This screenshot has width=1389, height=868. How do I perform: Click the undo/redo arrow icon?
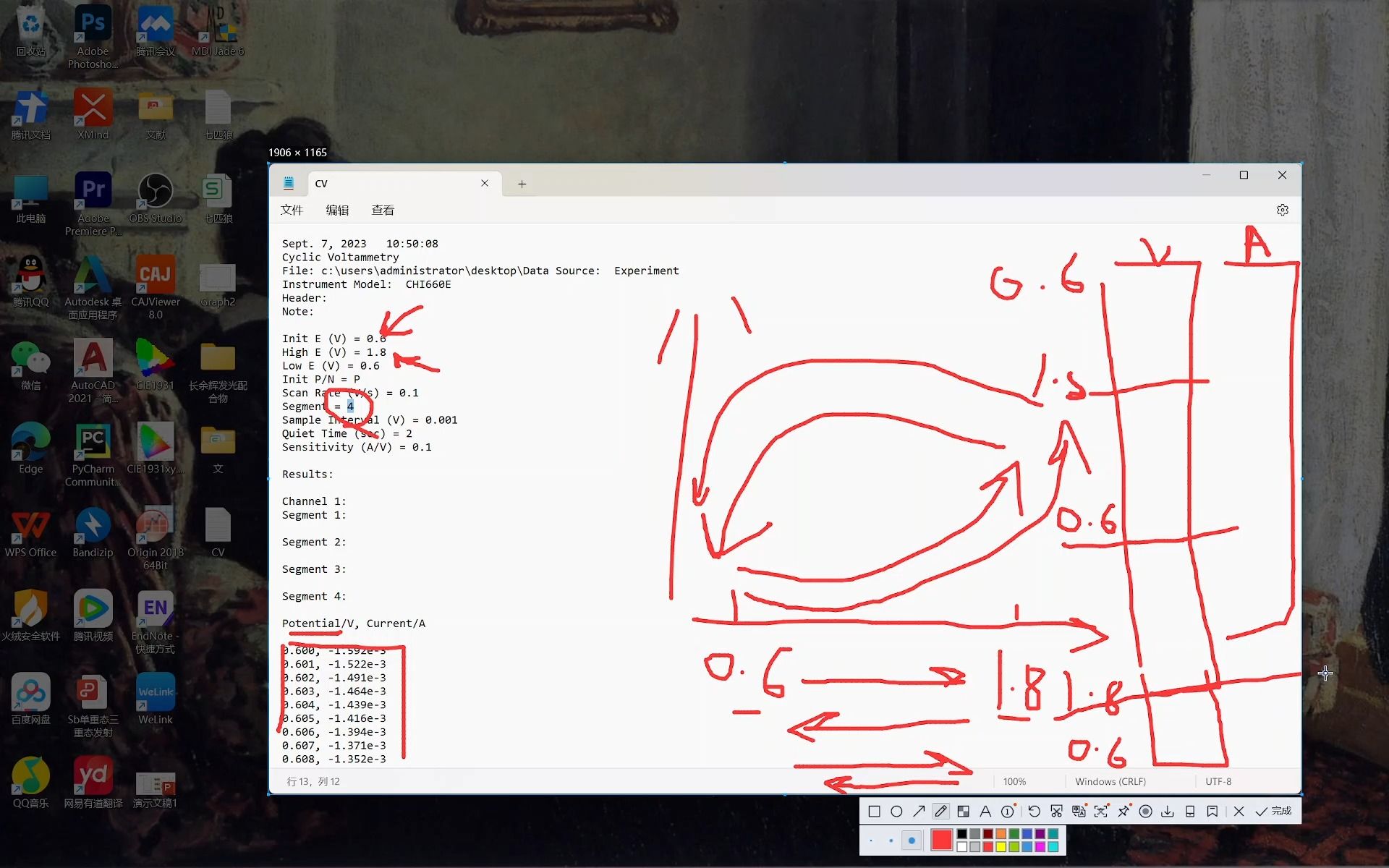tap(1034, 811)
